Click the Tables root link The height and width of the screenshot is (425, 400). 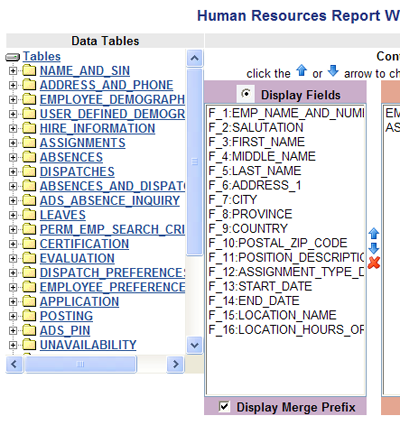click(42, 56)
